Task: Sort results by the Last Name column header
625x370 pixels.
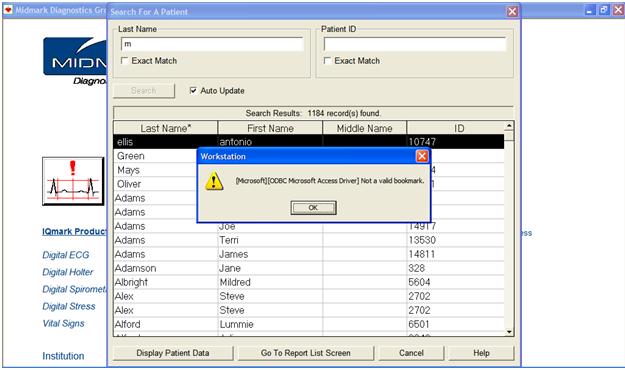Action: (x=166, y=128)
